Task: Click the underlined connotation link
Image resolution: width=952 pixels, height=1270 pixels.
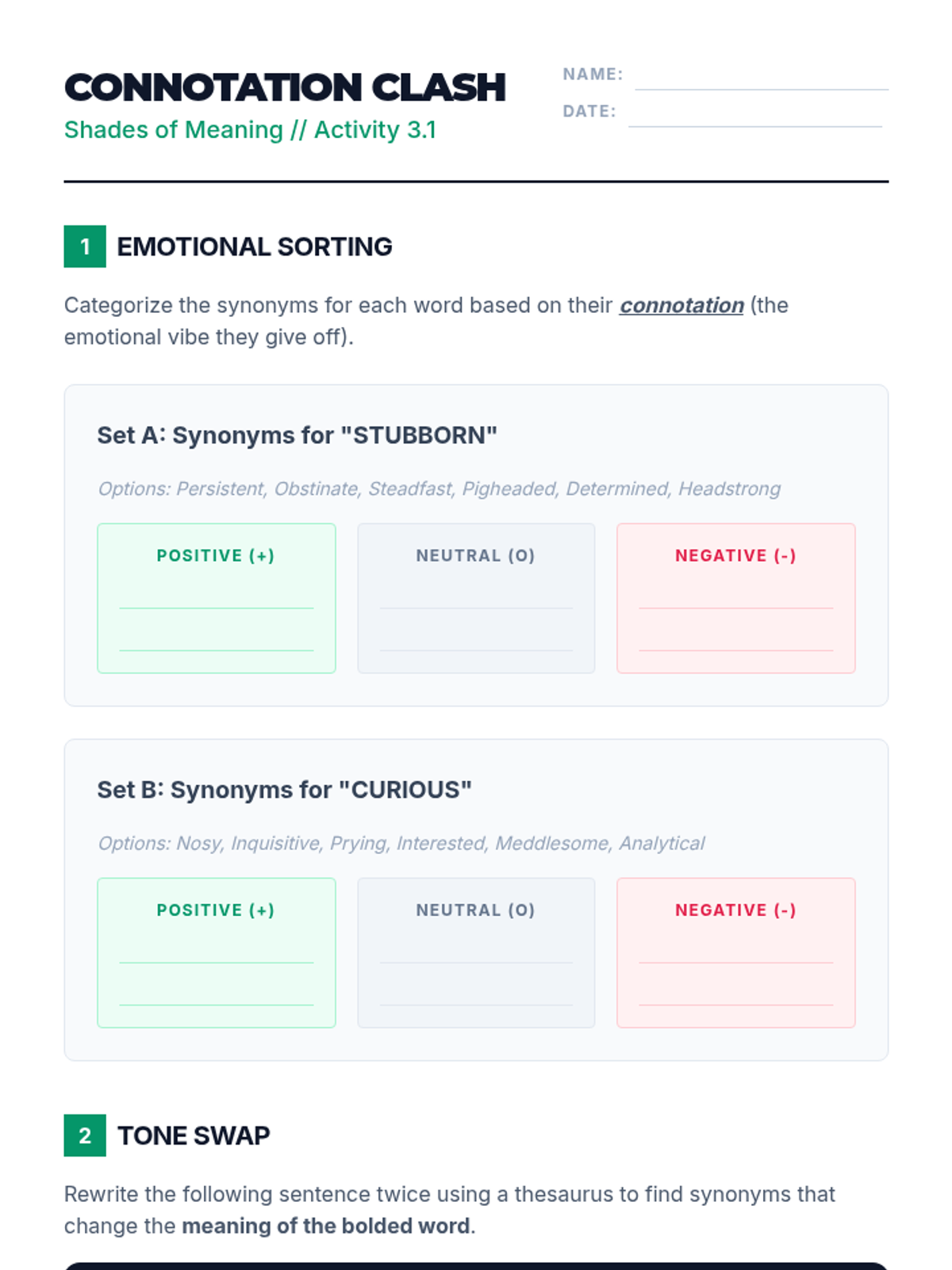Action: coord(681,306)
